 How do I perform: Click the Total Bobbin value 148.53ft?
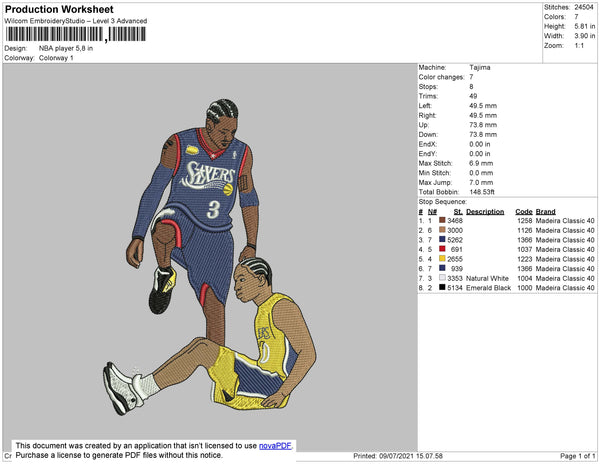[482, 192]
